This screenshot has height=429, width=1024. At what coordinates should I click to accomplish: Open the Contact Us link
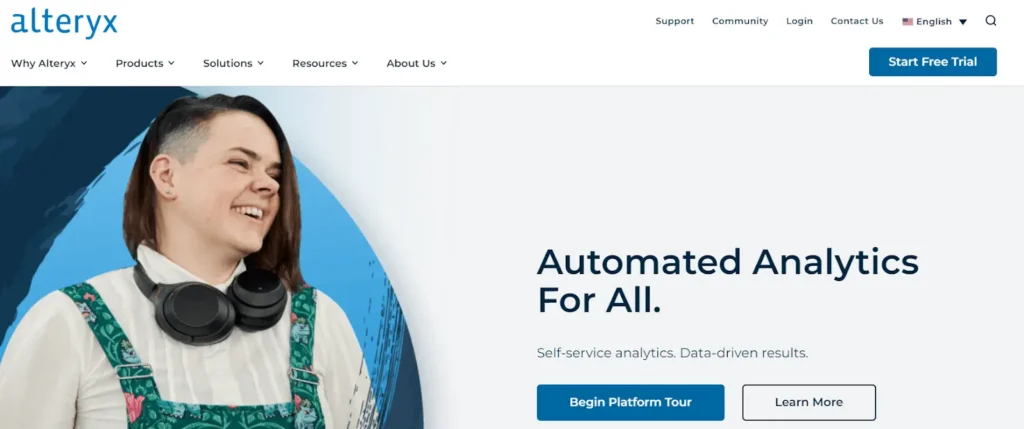[857, 21]
